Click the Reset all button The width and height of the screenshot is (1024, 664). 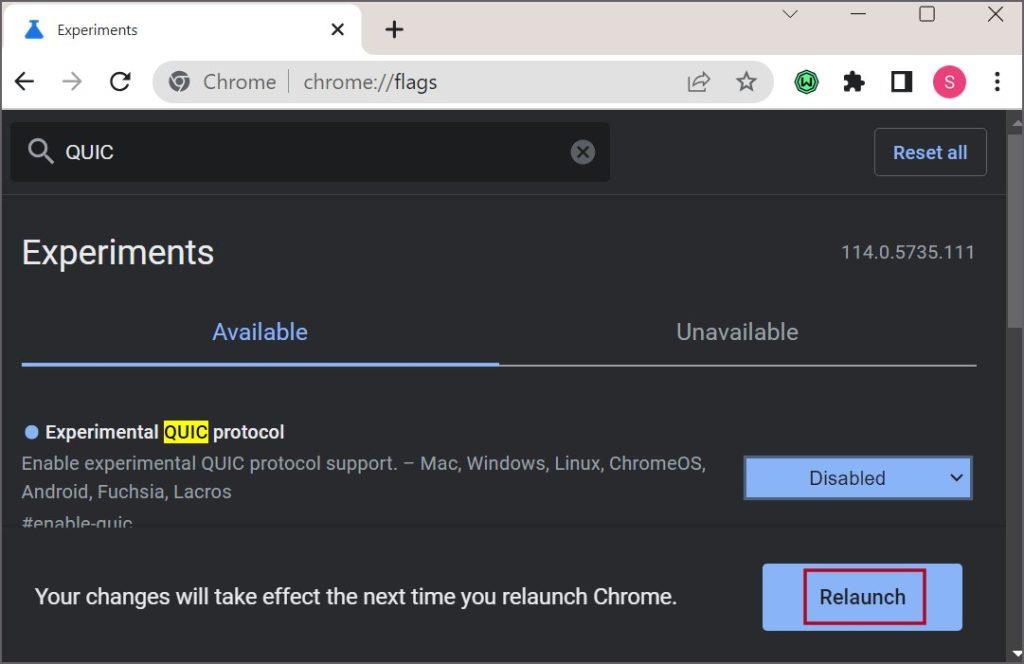coord(930,152)
